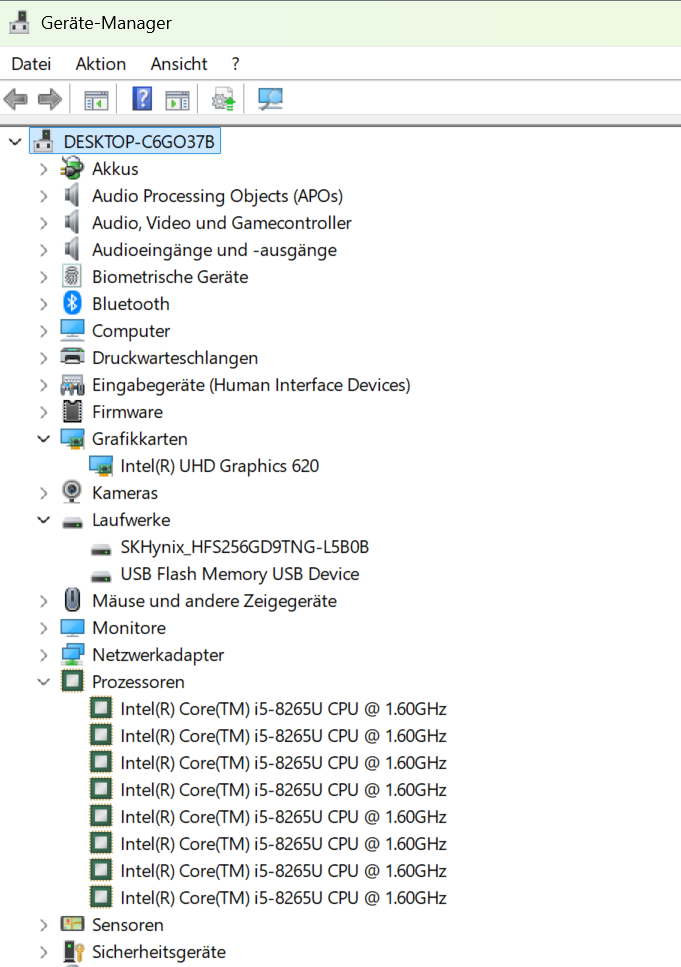Click the Laufwerke drive icon

72,523
